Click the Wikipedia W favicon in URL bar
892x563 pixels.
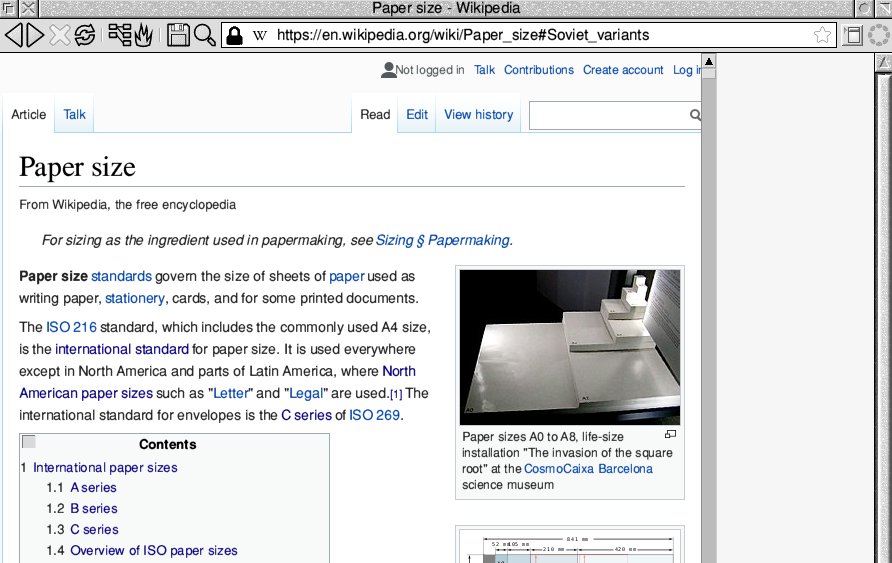coord(260,35)
